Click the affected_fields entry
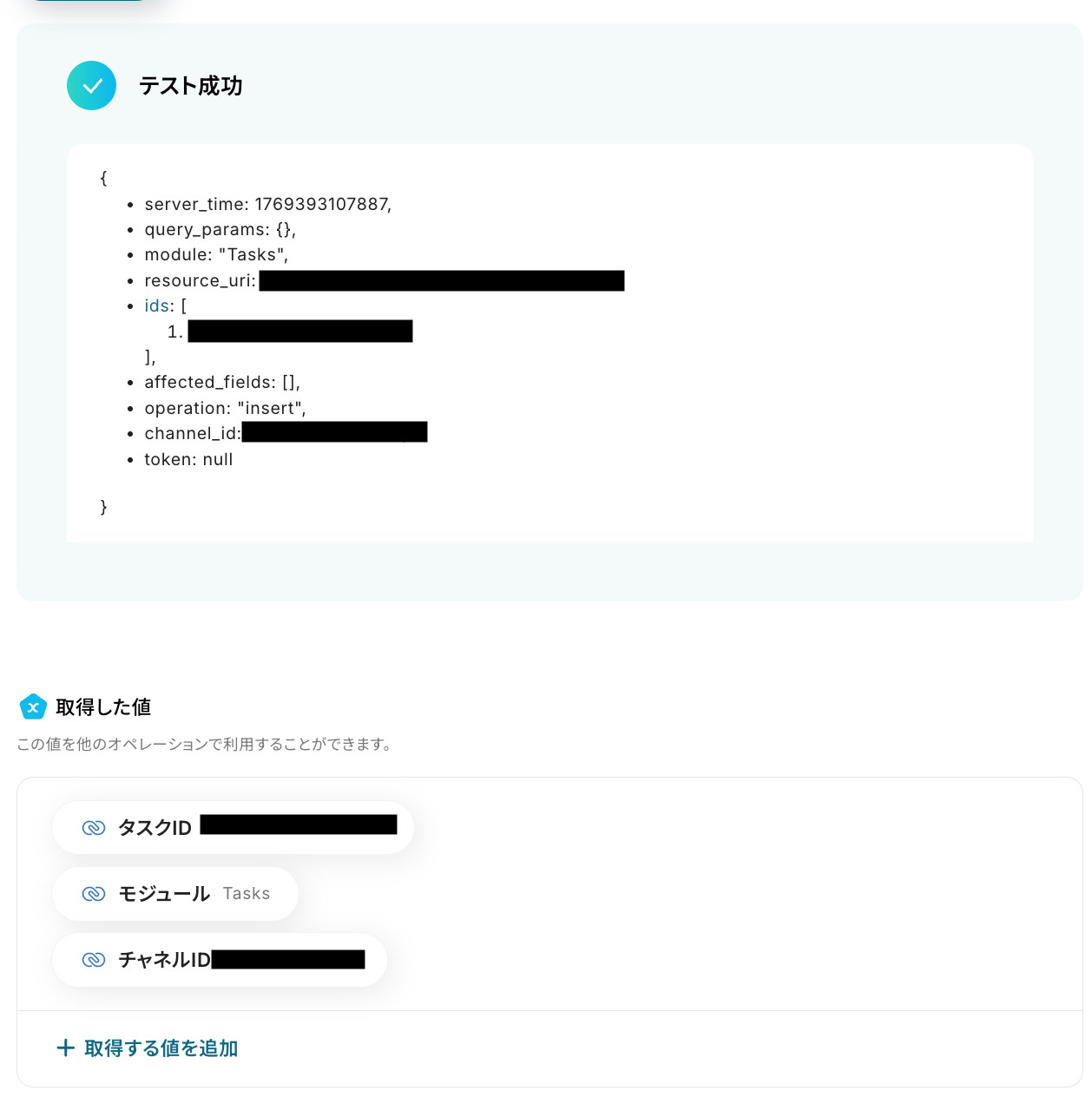 tap(222, 383)
